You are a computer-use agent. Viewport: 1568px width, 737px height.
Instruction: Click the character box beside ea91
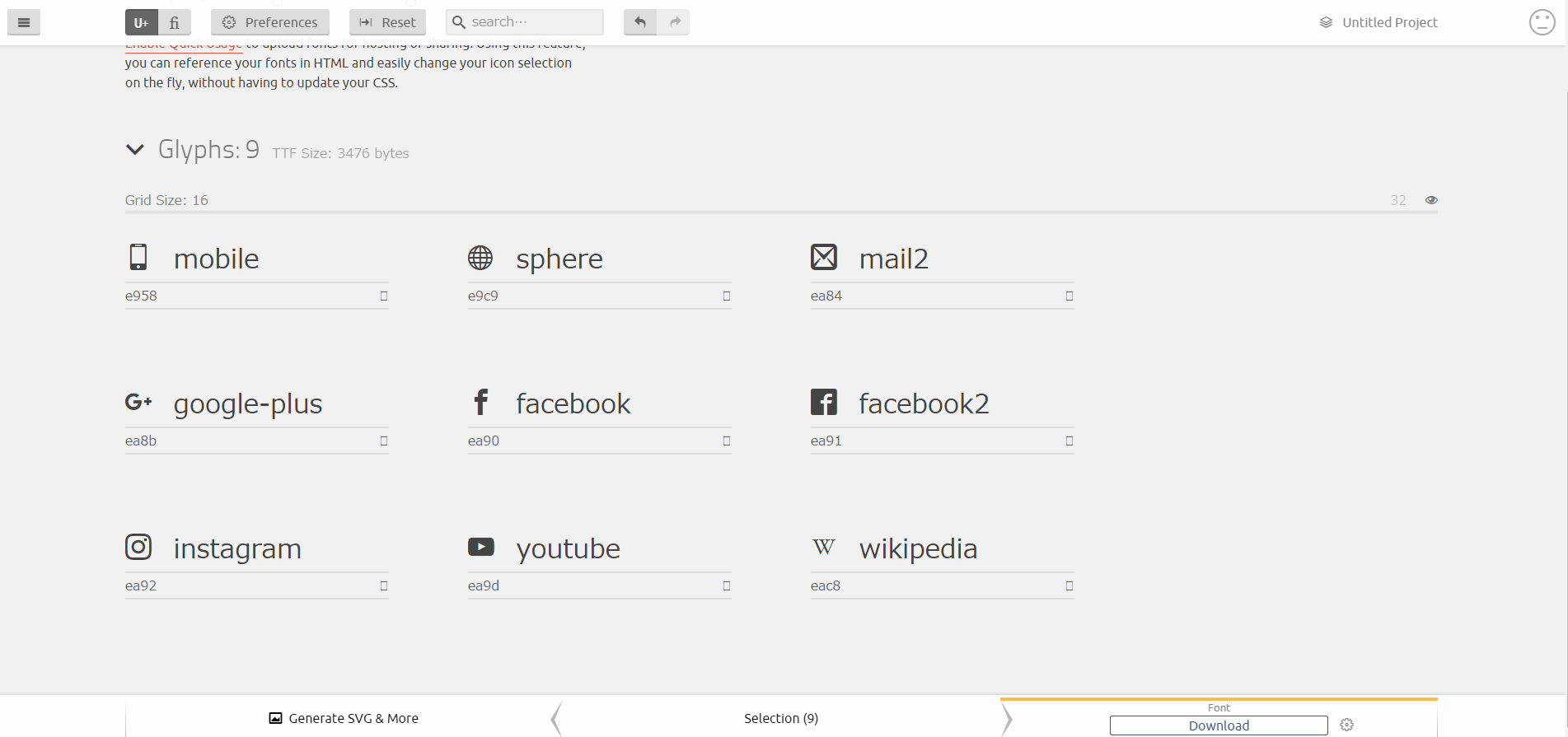coord(1069,441)
